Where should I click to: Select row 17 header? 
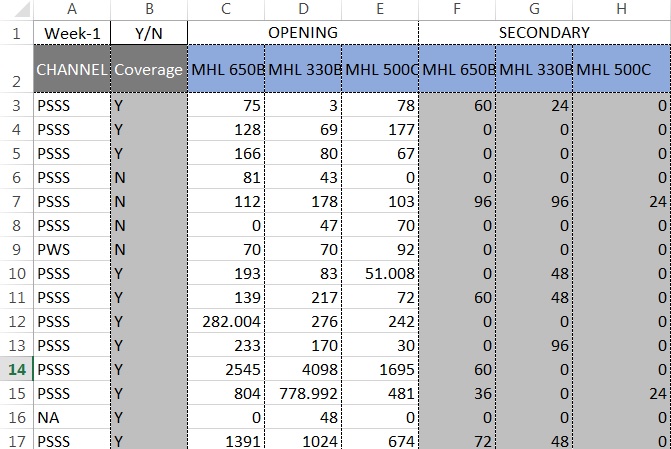[x=17, y=440]
